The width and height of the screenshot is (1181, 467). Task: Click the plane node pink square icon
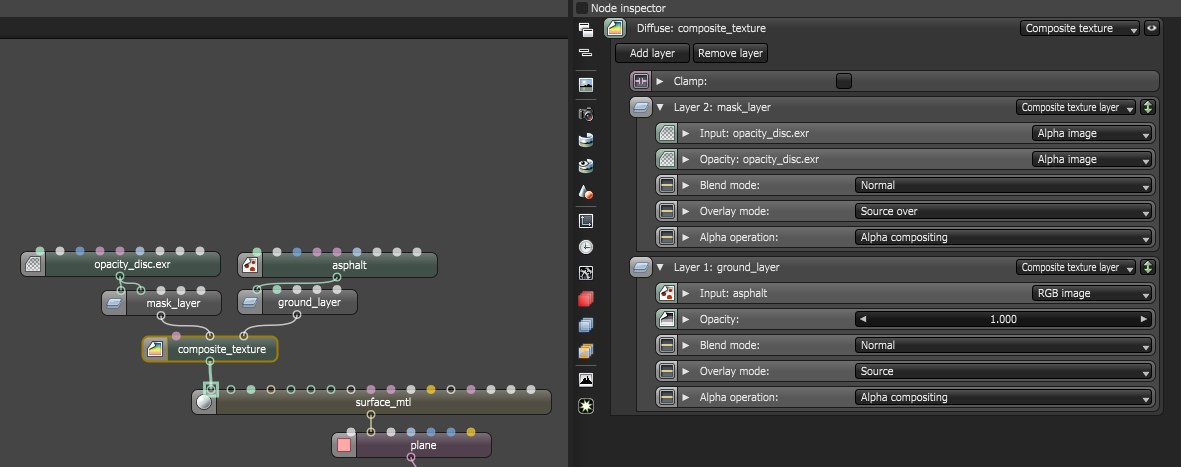click(344, 445)
